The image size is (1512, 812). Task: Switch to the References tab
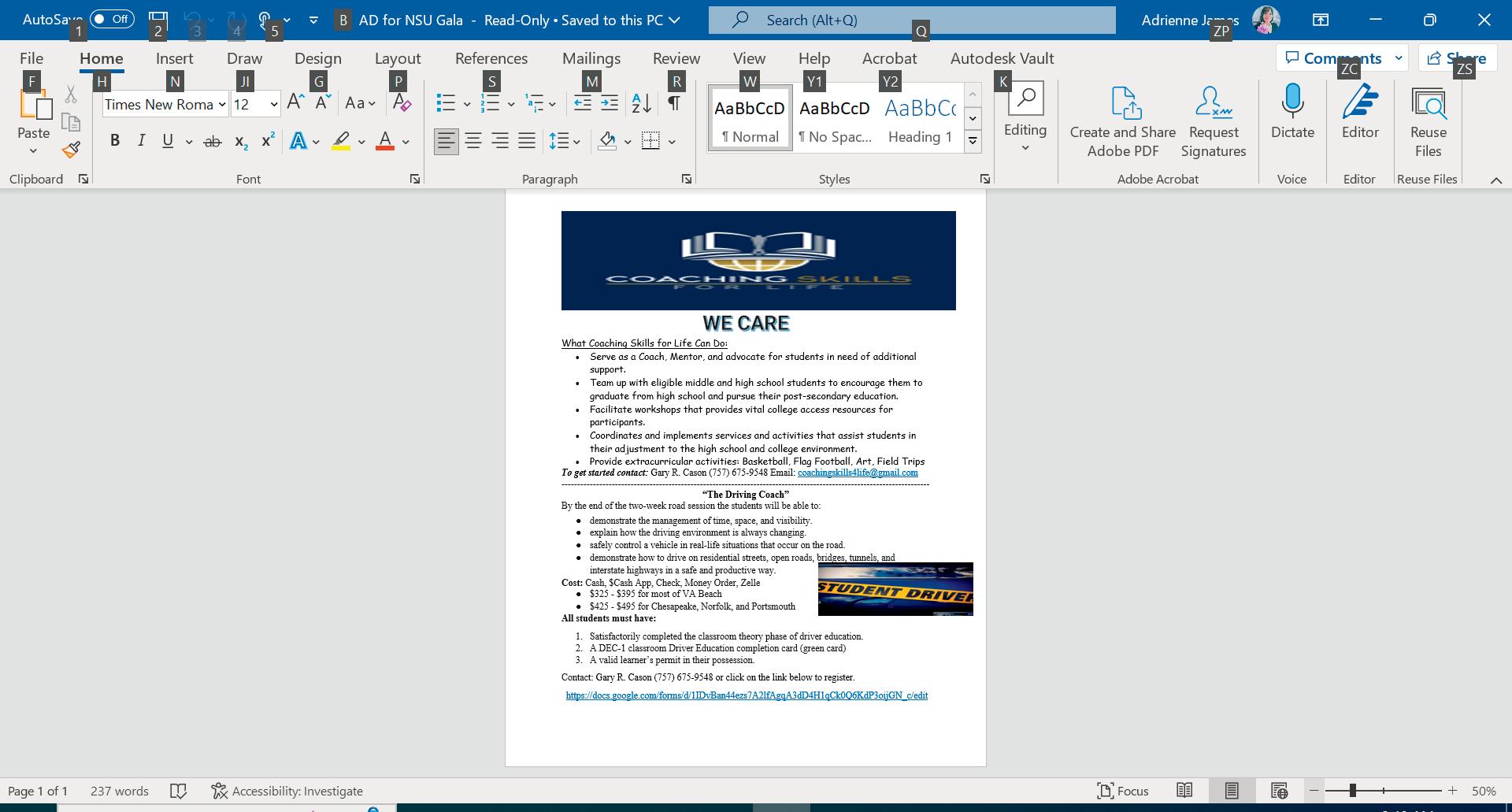coord(491,58)
